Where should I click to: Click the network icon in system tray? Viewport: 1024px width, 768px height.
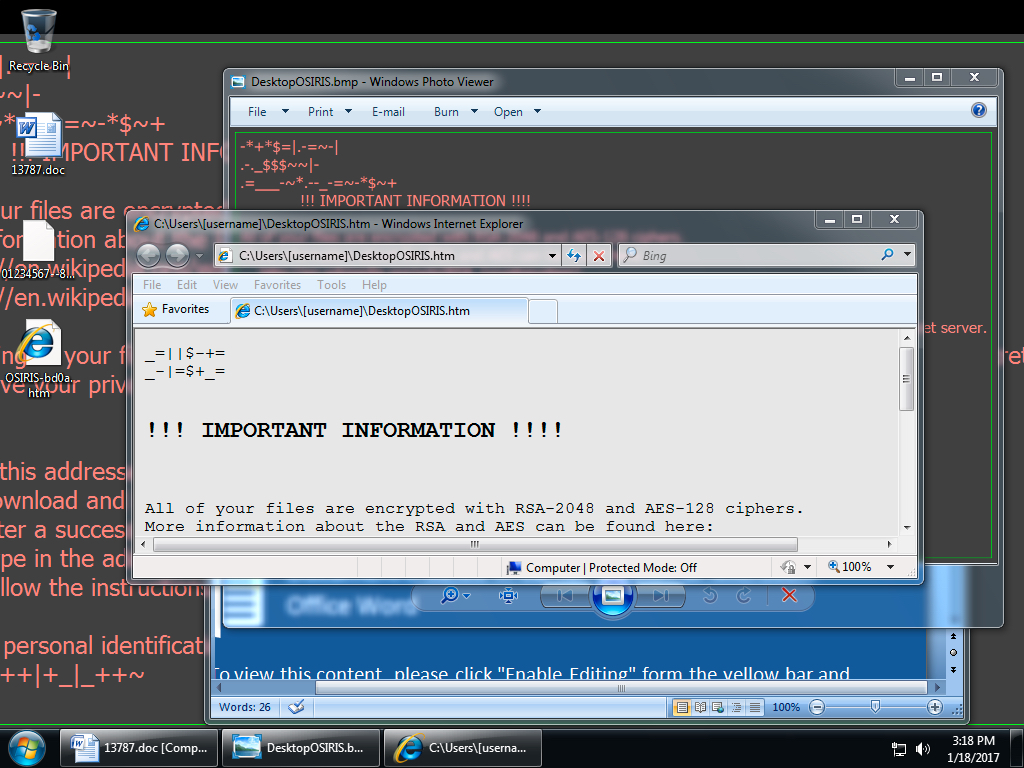[899, 749]
